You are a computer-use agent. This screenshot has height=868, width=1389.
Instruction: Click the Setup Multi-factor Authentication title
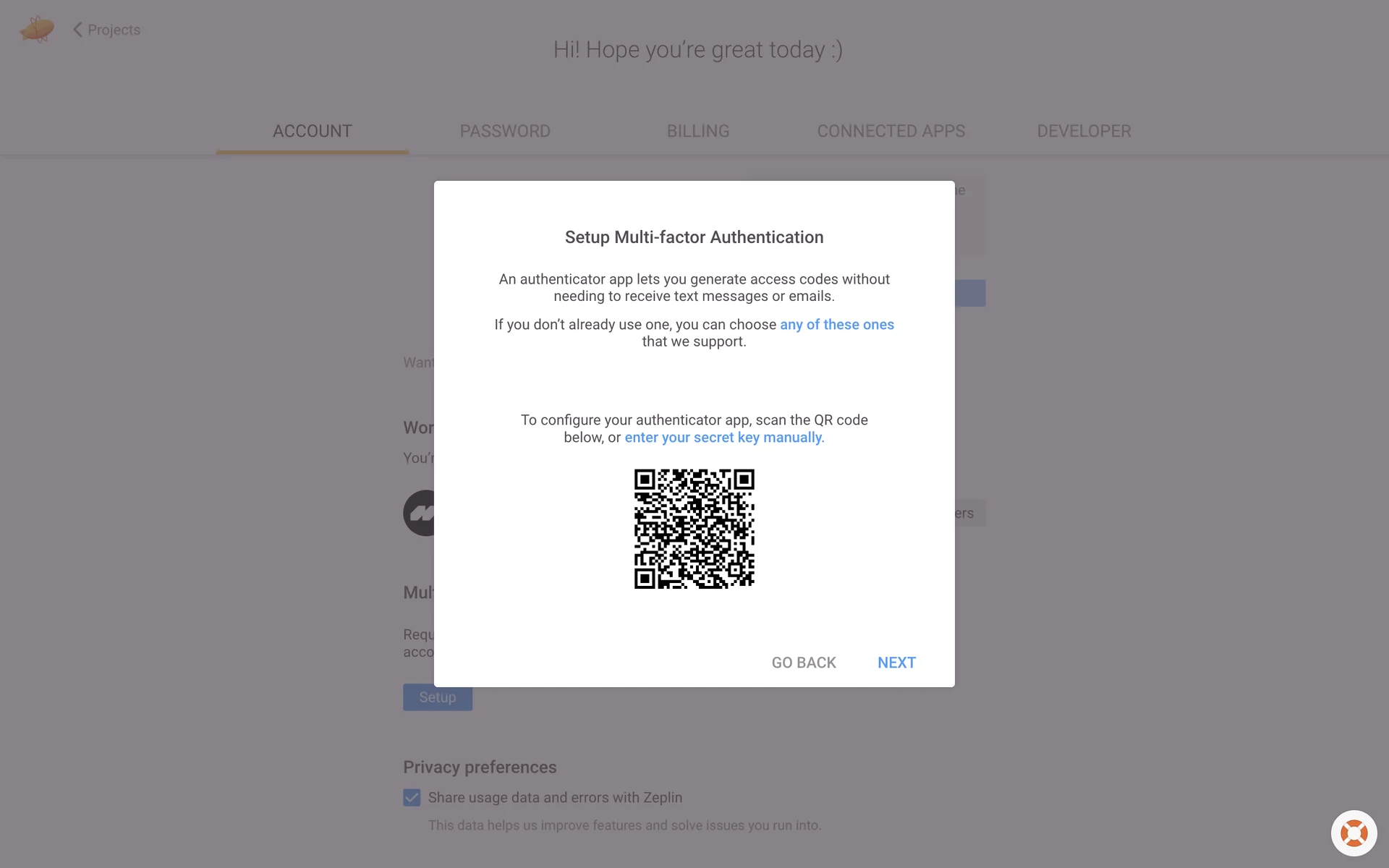[694, 237]
